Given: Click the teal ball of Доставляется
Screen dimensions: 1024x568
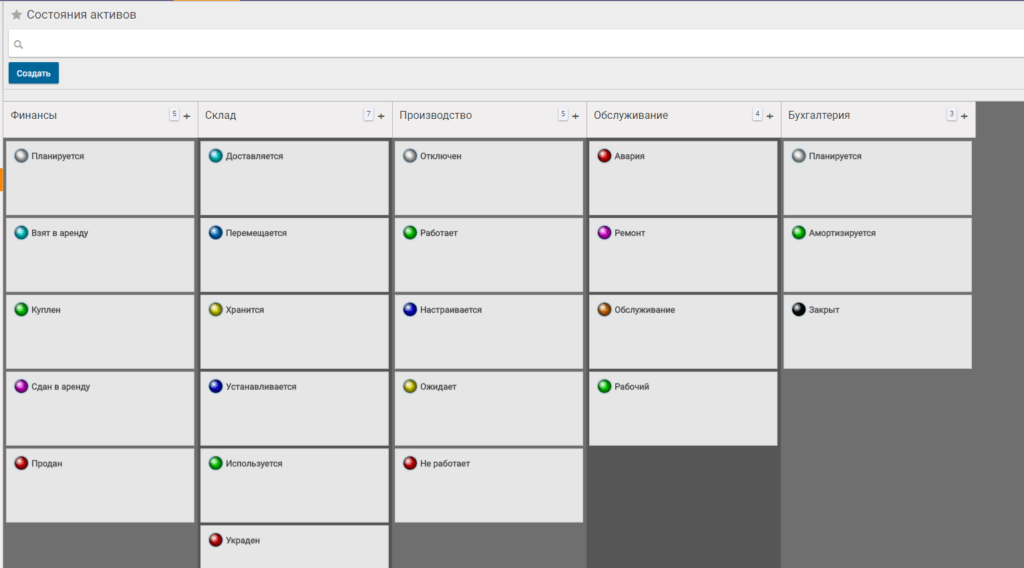Looking at the screenshot, I should click(216, 155).
